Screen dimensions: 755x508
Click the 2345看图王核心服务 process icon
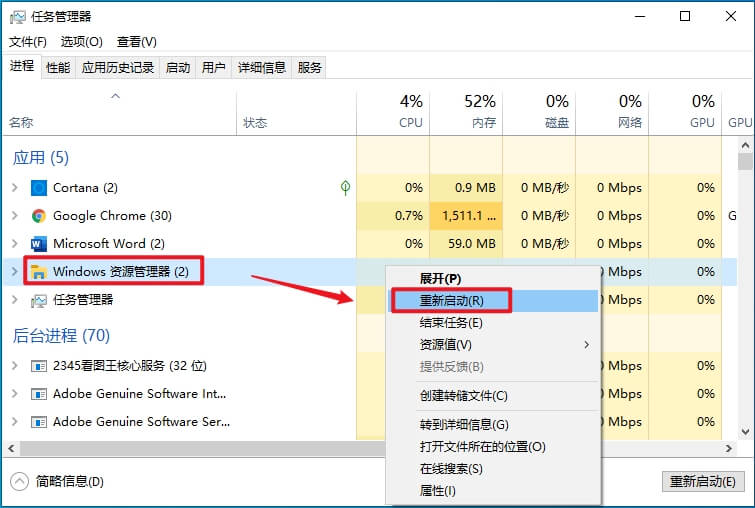[x=39, y=366]
